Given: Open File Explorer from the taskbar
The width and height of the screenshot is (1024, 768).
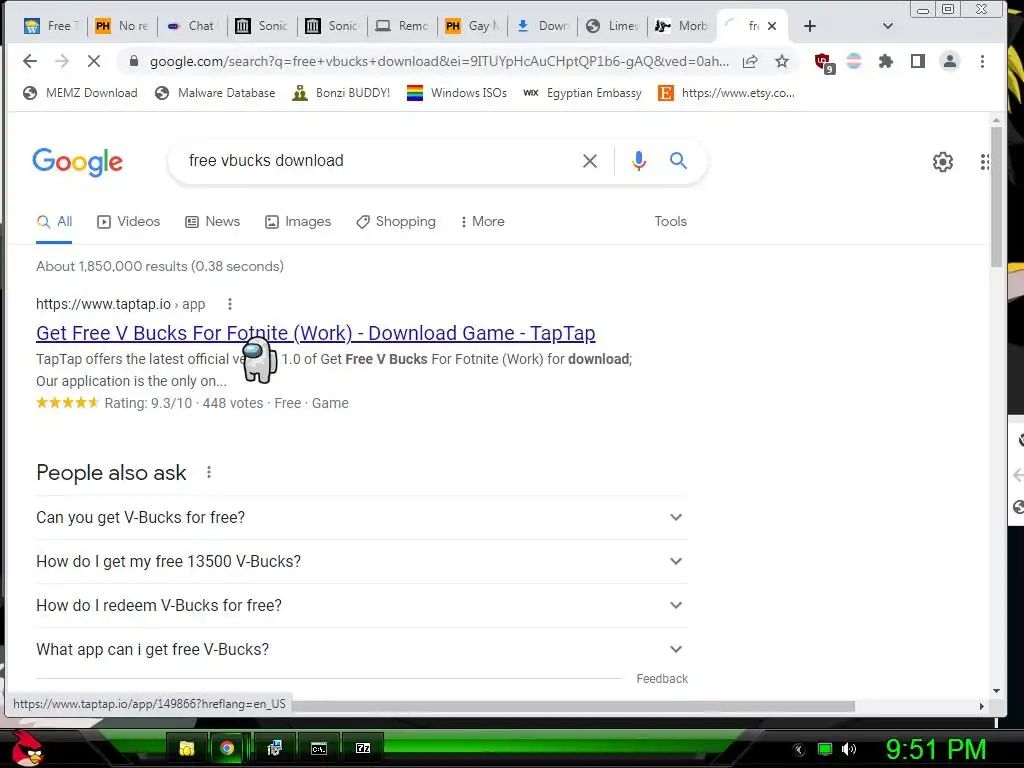Looking at the screenshot, I should coord(187,748).
